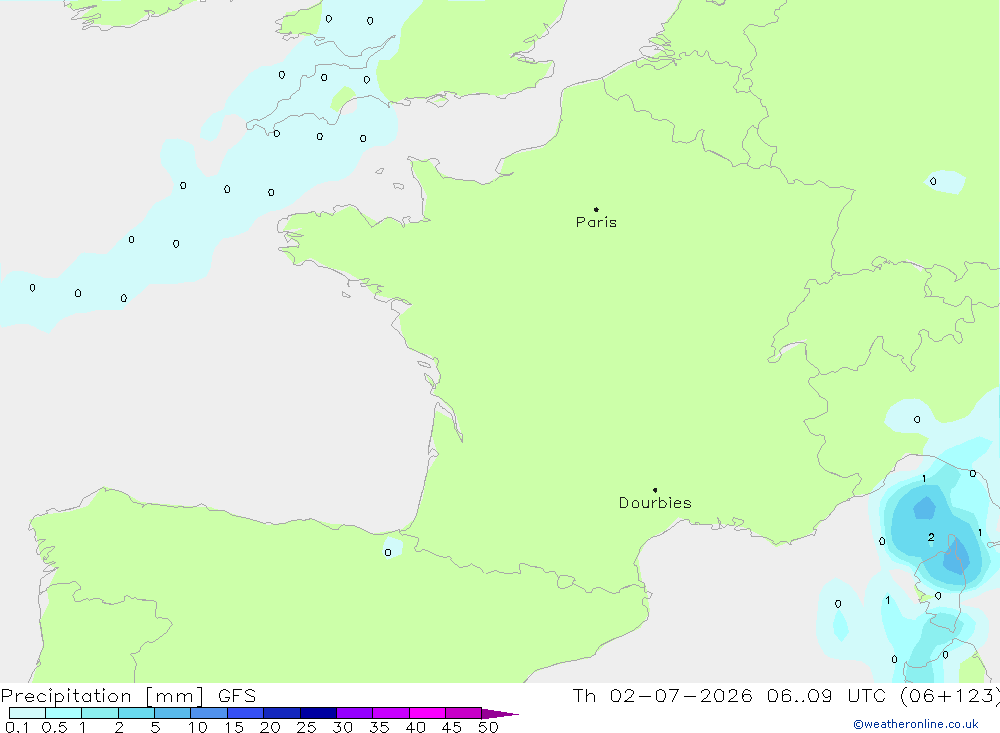
Task: Click the '0.1' legend value label
Action: (17, 727)
